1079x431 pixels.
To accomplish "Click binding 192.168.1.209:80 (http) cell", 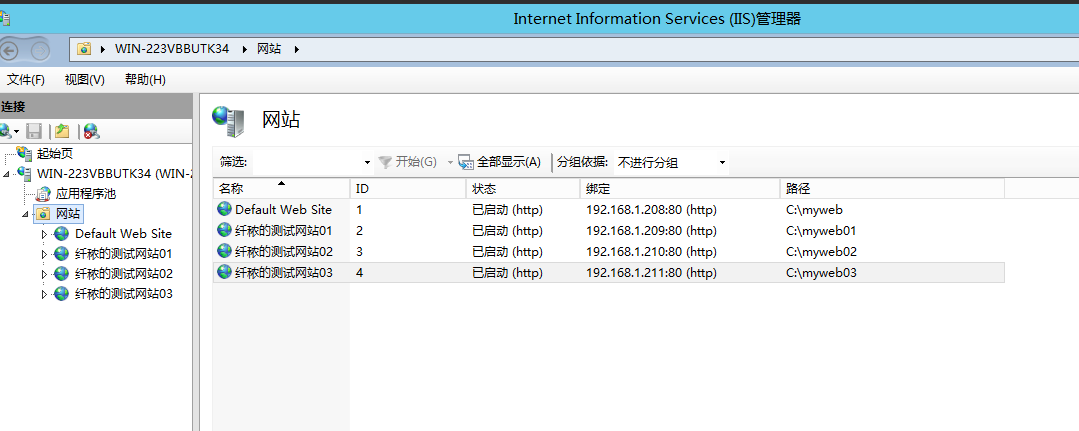I will [652, 231].
